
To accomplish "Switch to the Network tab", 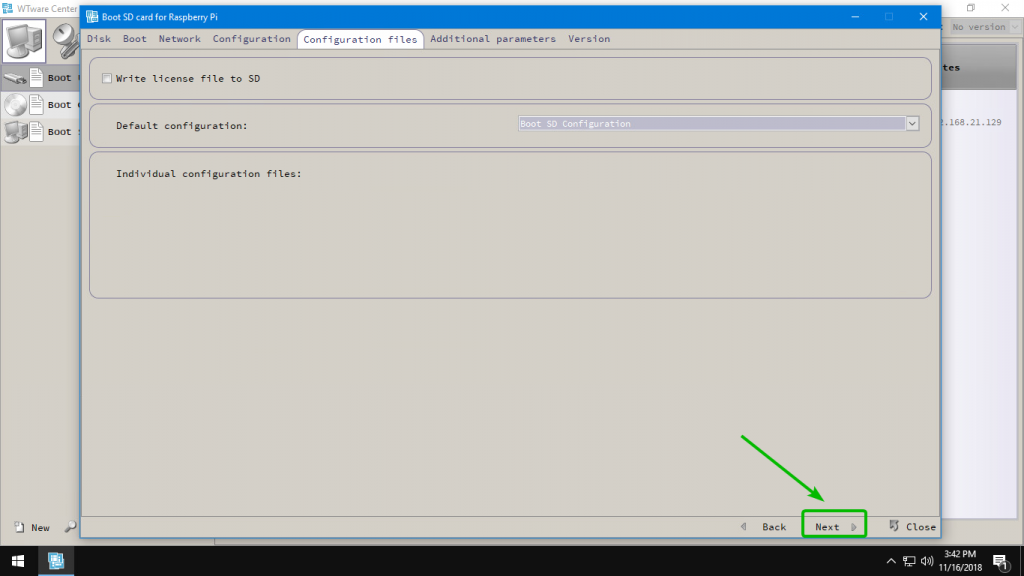I will coord(179,39).
